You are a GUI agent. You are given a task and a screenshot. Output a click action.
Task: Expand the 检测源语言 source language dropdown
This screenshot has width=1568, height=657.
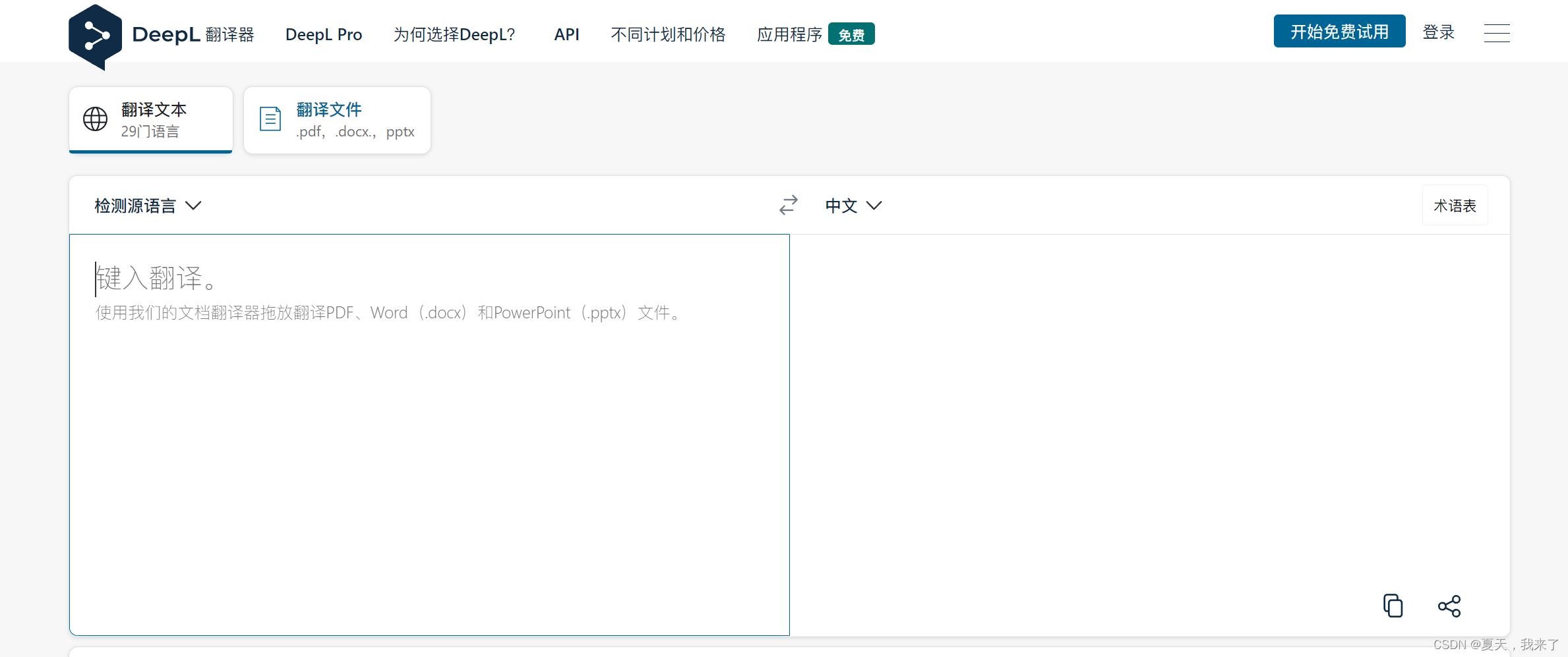point(148,206)
